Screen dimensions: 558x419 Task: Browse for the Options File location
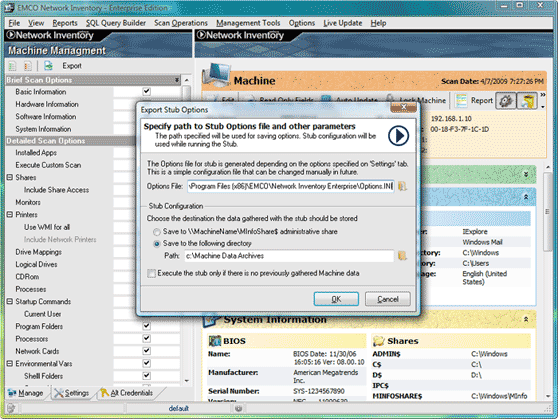402,186
